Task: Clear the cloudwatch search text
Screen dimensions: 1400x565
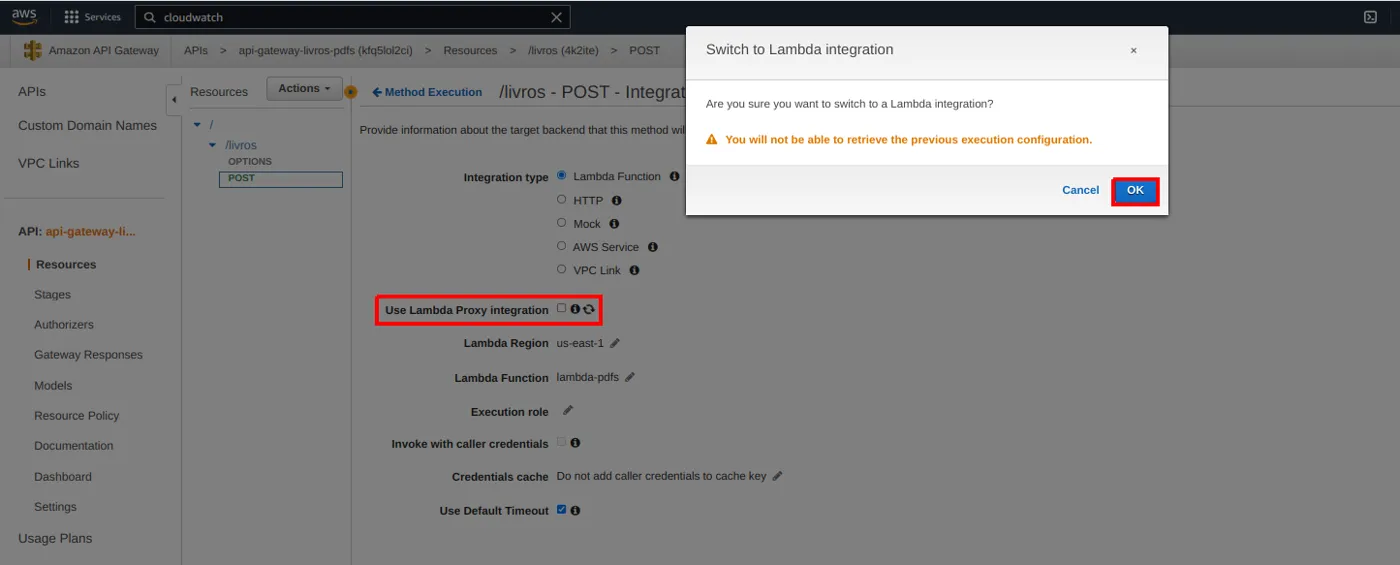Action: pyautogui.click(x=557, y=17)
